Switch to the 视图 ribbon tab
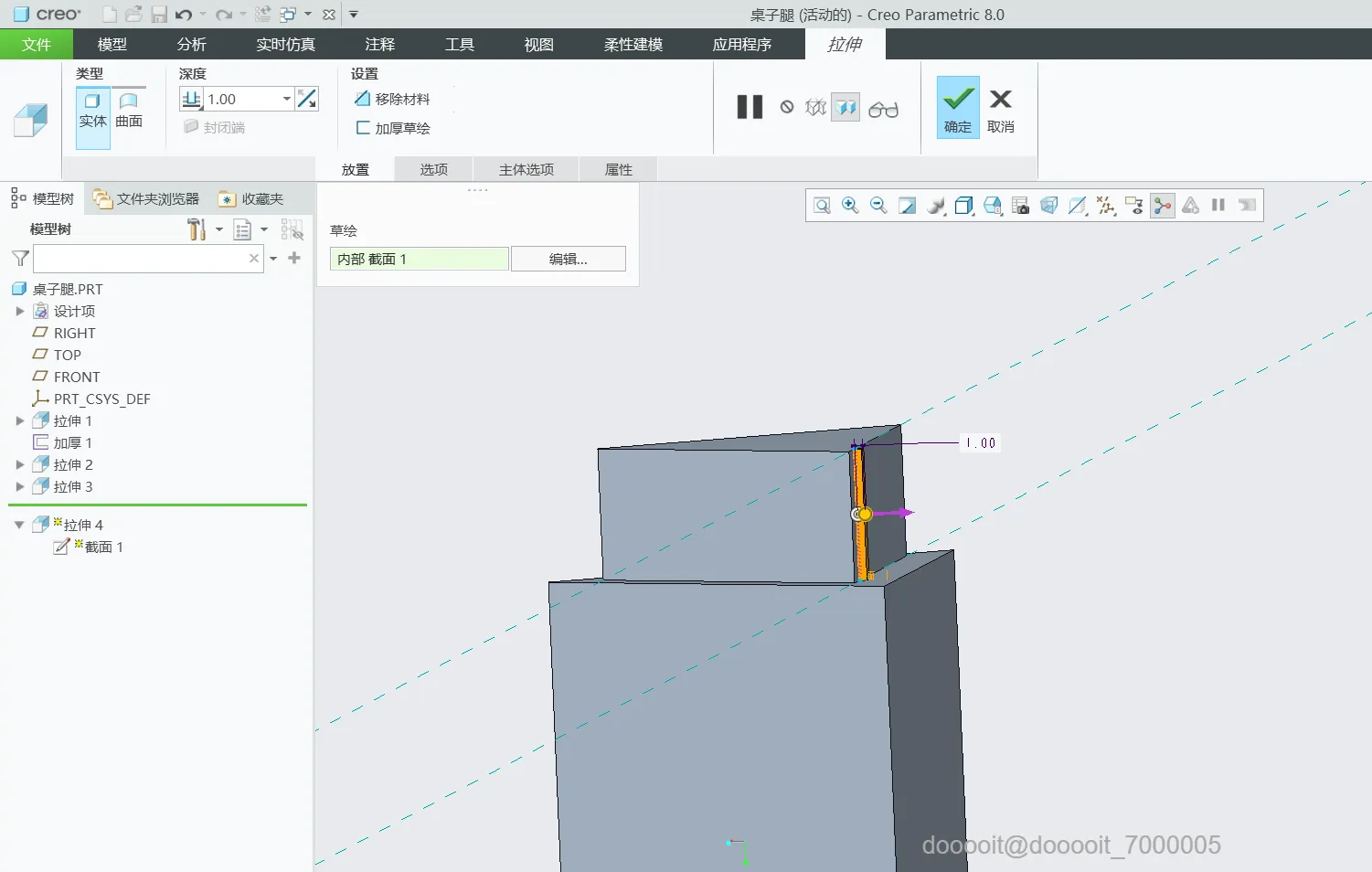The image size is (1372, 872). coord(538,44)
